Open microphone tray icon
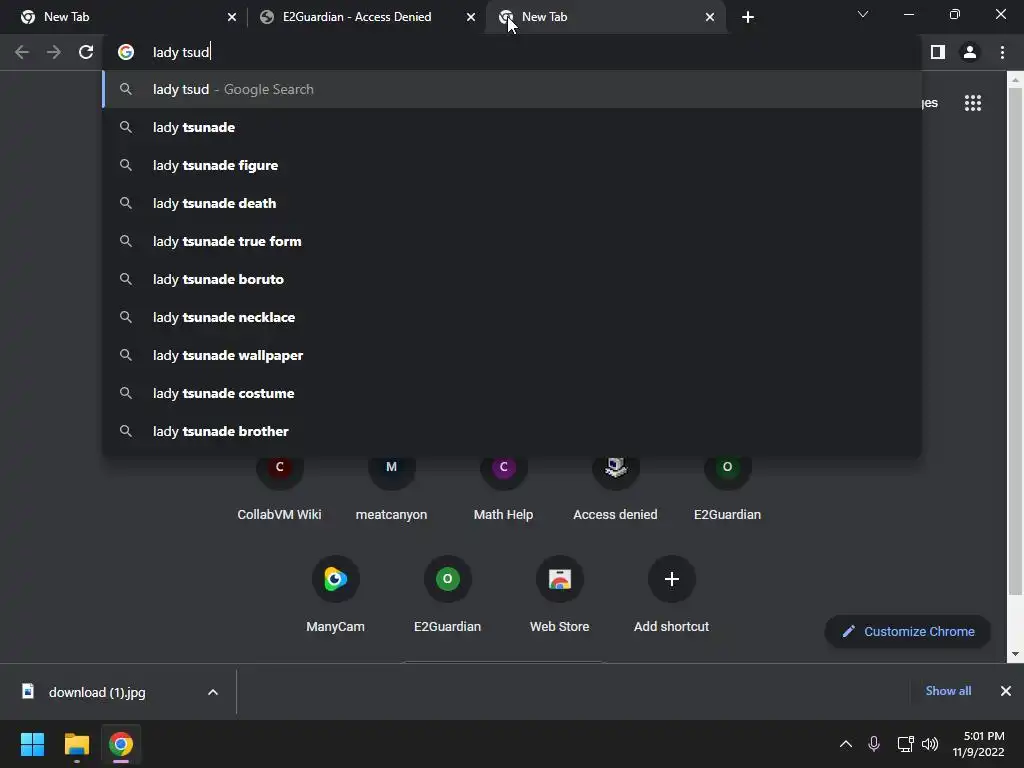The height and width of the screenshot is (768, 1024). point(874,744)
